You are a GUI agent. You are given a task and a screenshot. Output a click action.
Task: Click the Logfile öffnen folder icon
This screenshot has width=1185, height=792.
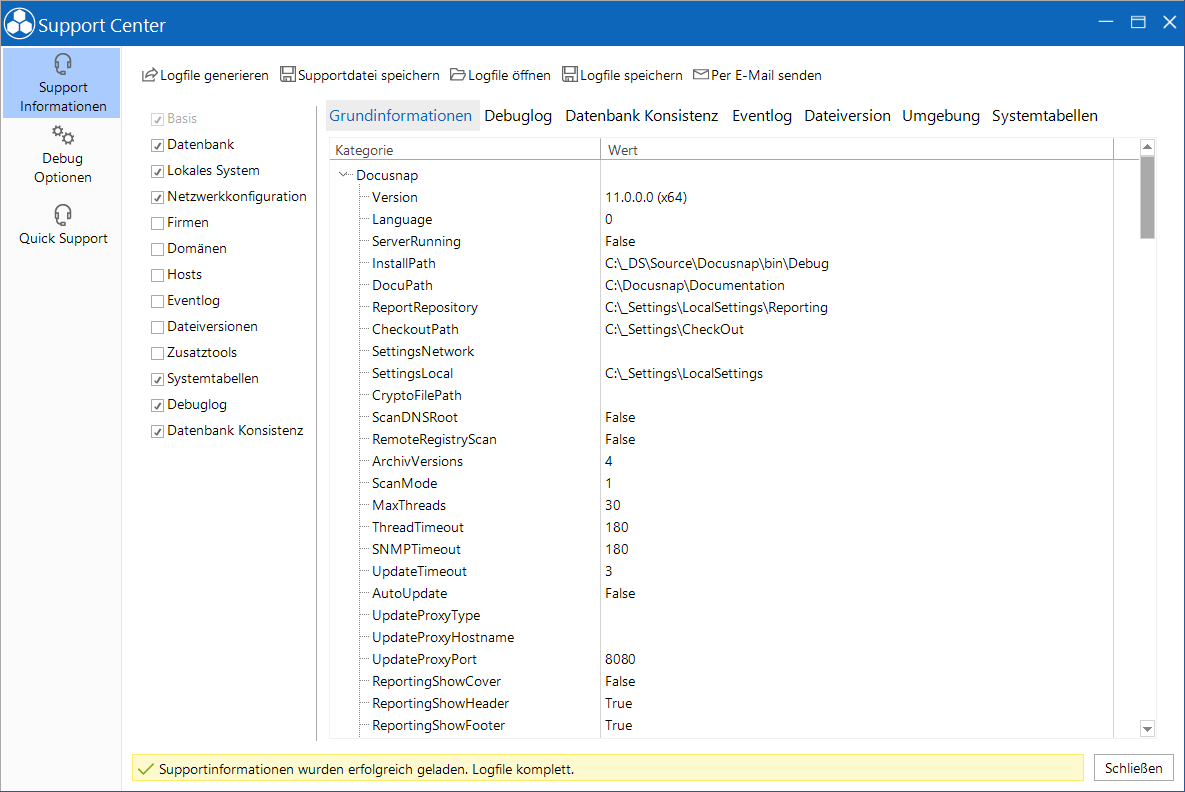458,74
